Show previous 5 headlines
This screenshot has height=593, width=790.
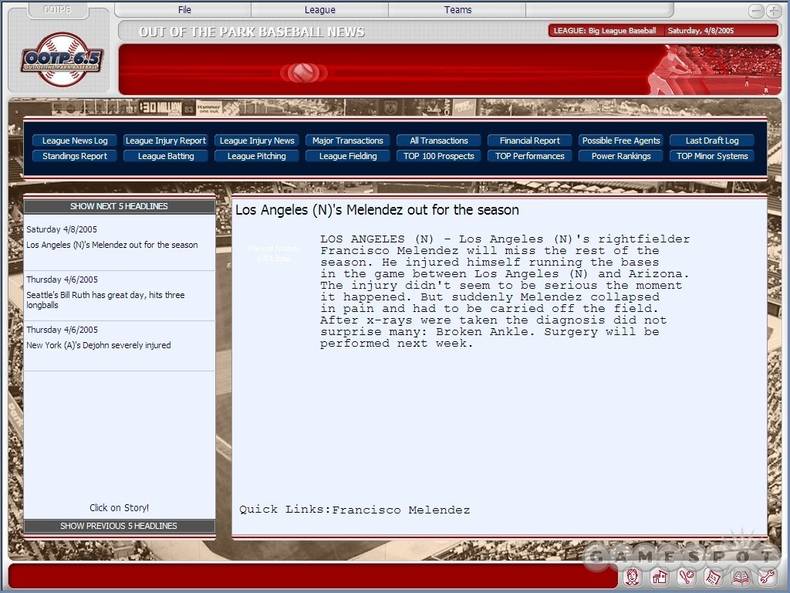(x=119, y=526)
